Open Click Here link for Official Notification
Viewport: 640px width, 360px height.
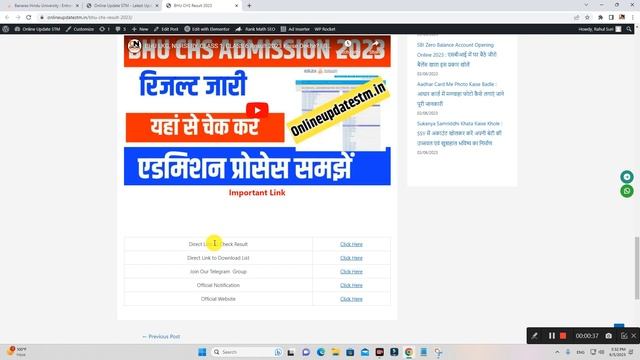point(351,285)
